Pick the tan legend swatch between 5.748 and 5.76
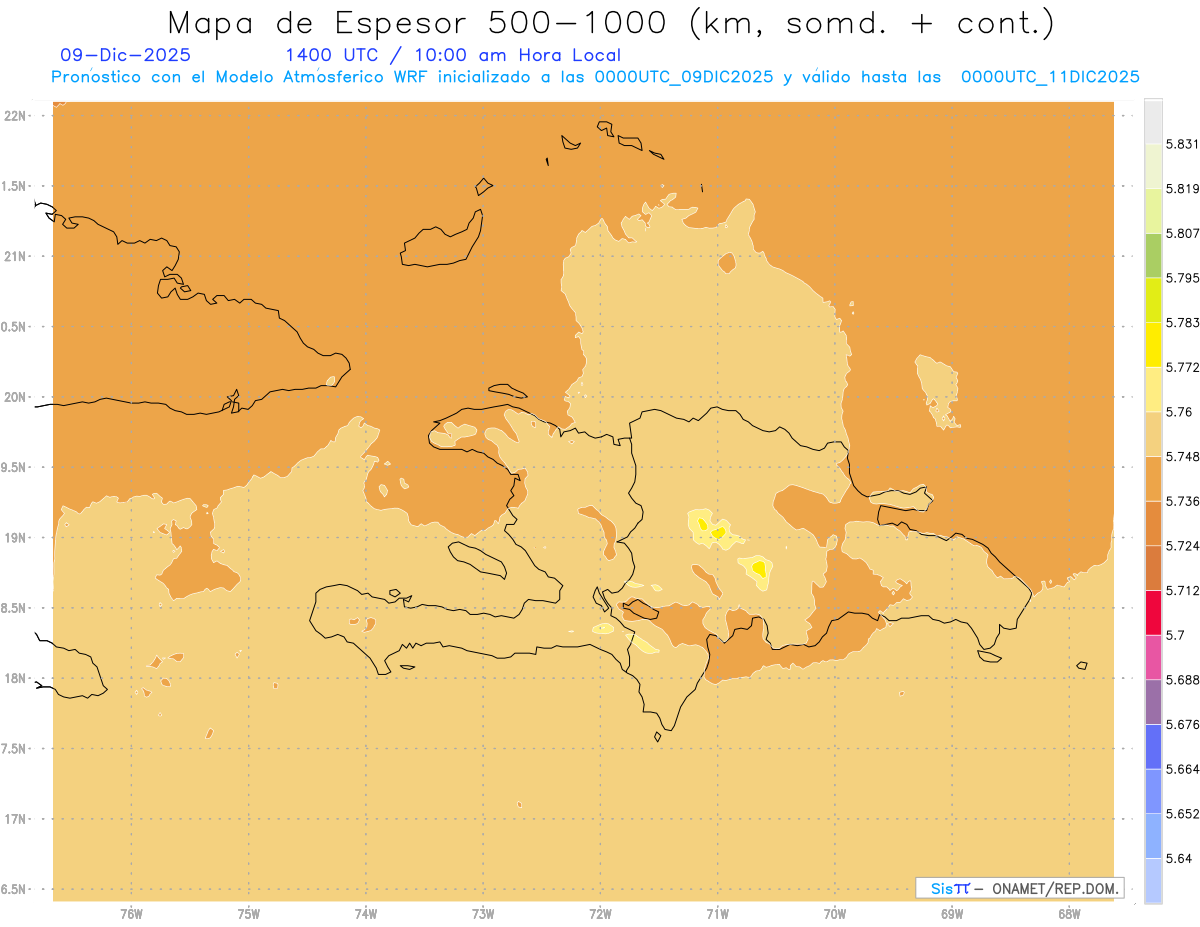 click(1153, 434)
